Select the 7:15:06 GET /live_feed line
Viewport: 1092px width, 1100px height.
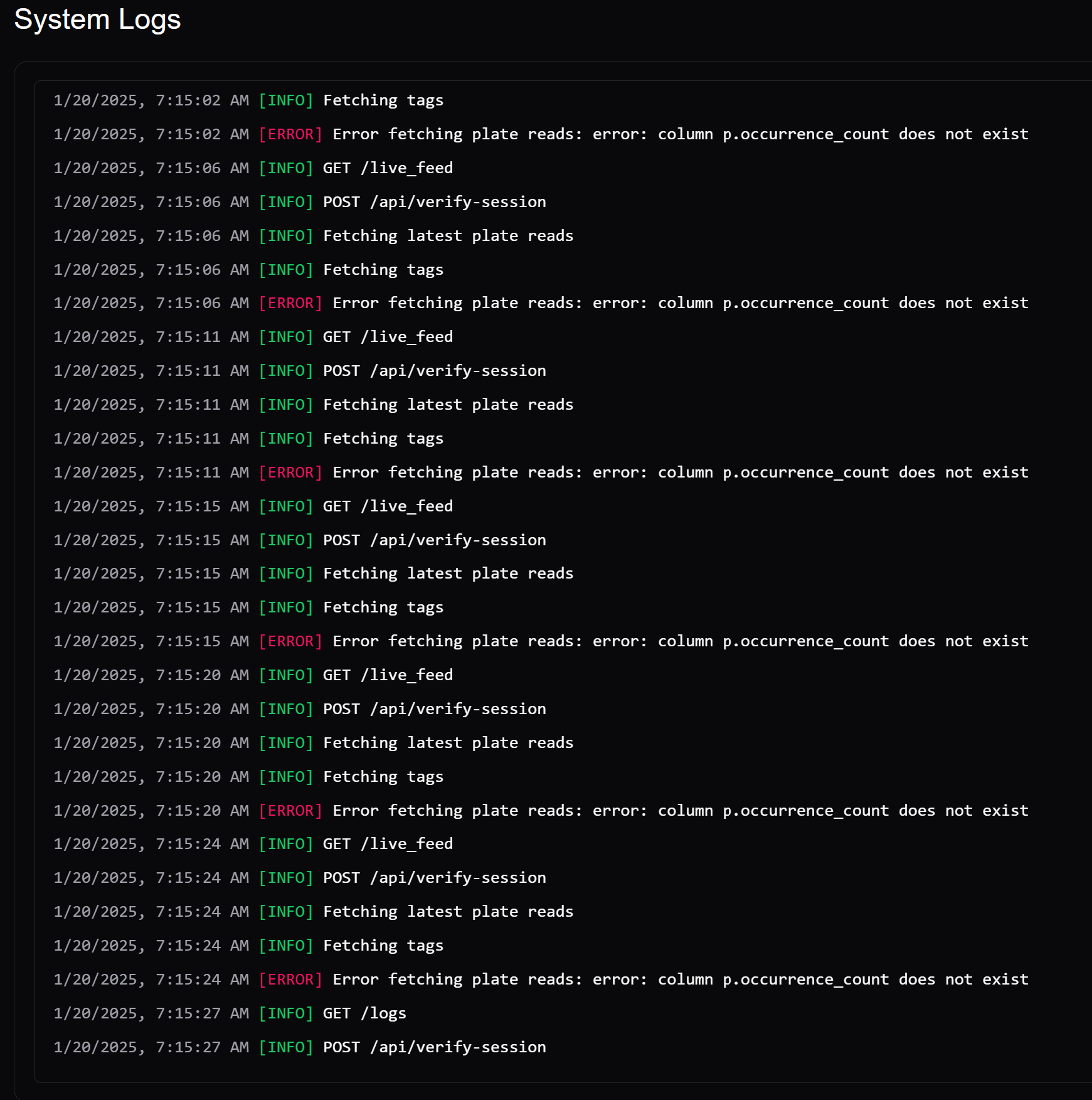click(387, 168)
